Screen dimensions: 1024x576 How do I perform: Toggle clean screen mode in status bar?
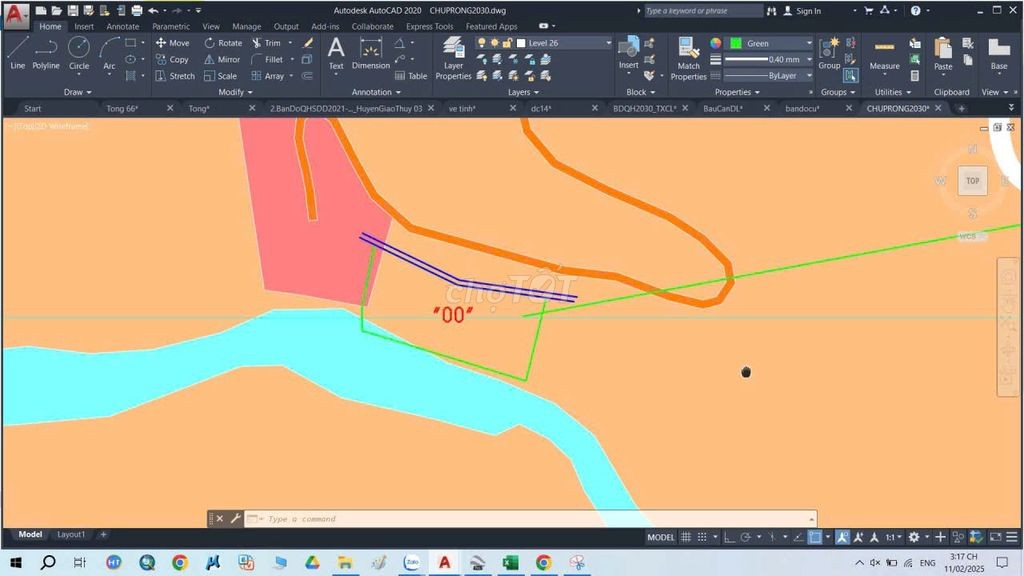(x=995, y=537)
